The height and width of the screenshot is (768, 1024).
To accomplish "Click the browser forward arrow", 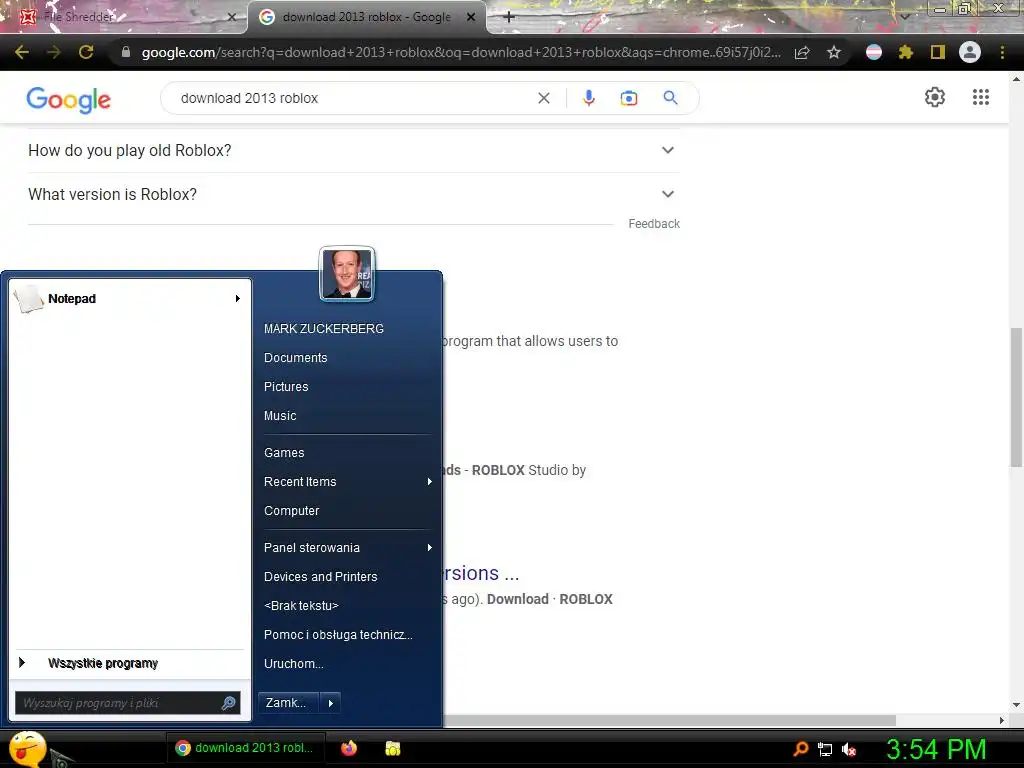I will pyautogui.click(x=54, y=52).
